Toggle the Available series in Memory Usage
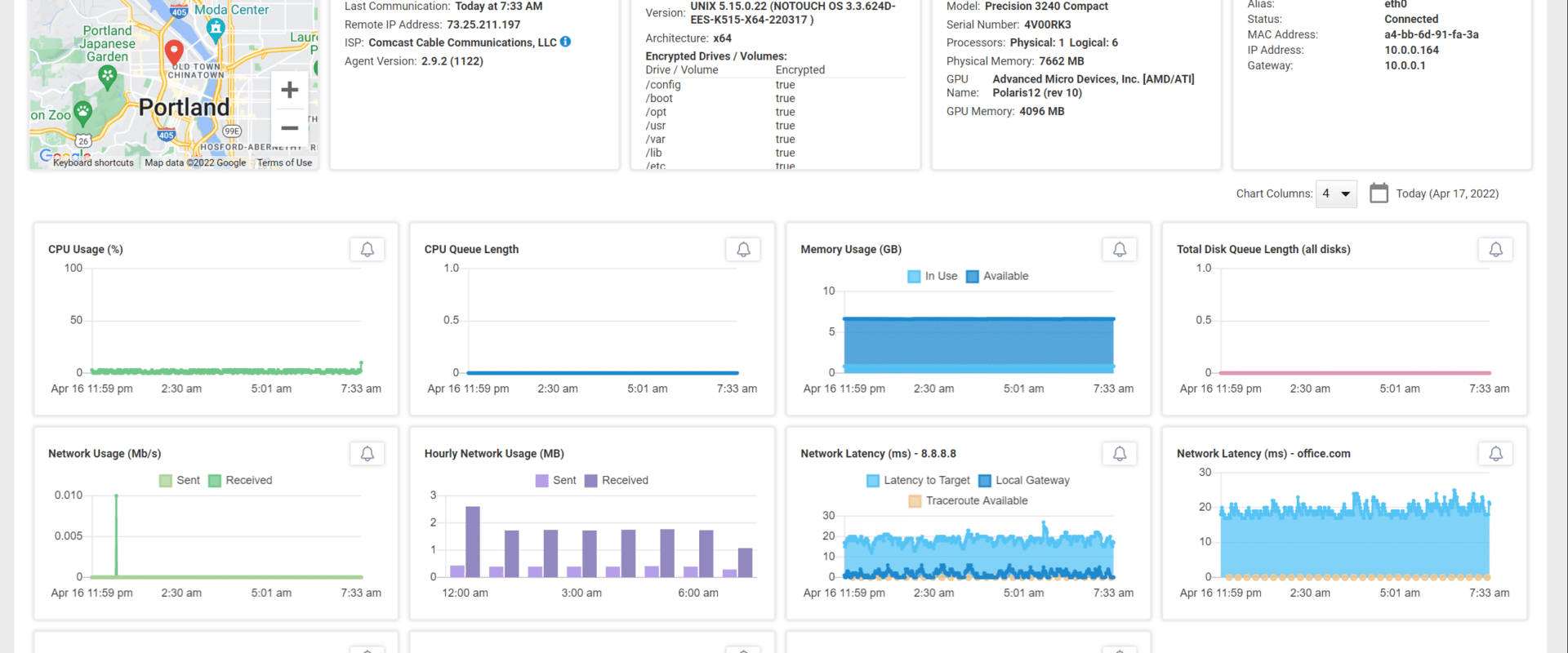Image resolution: width=1568 pixels, height=653 pixels. 997,277
